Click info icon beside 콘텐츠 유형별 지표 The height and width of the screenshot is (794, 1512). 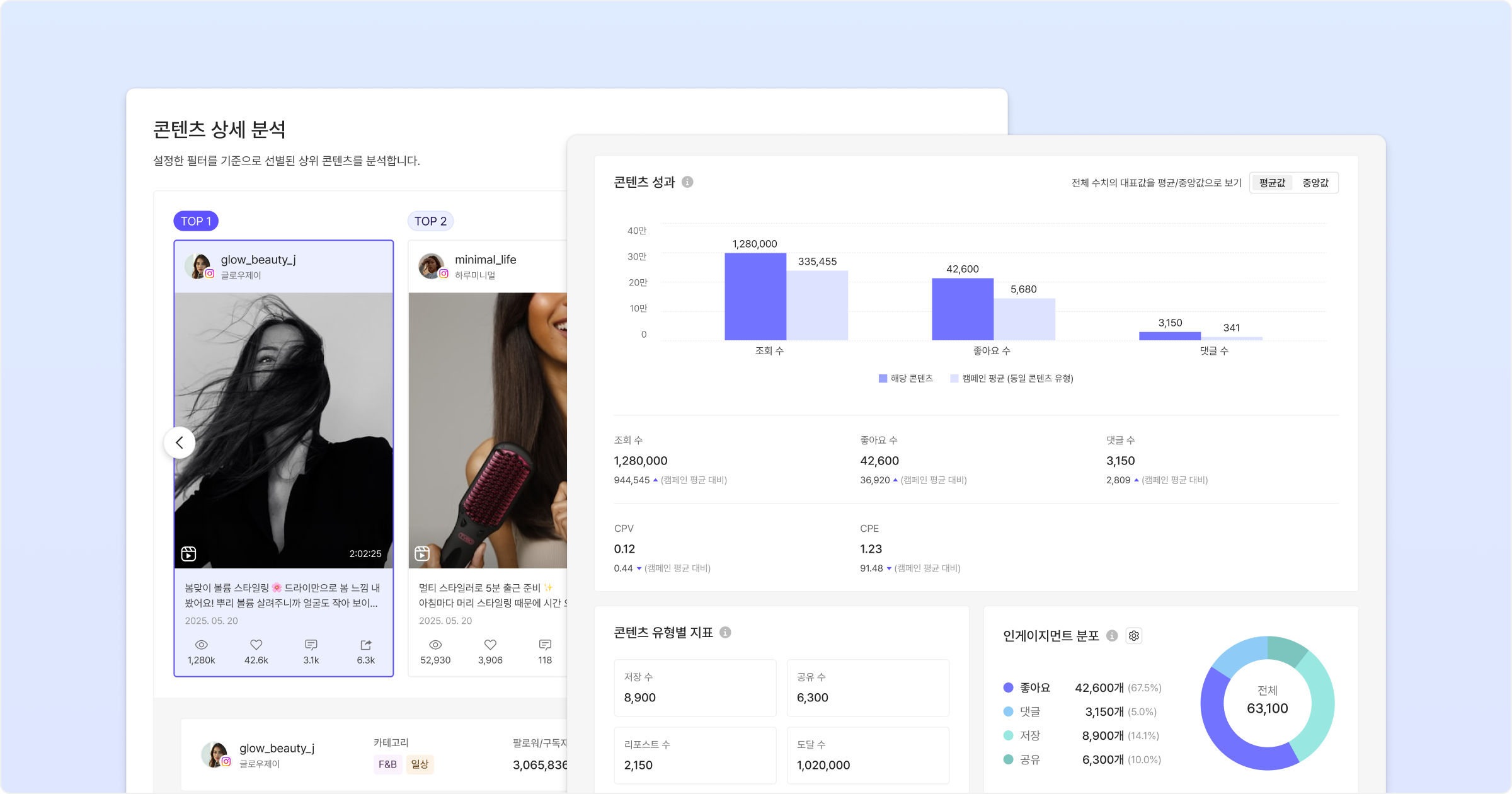point(725,632)
